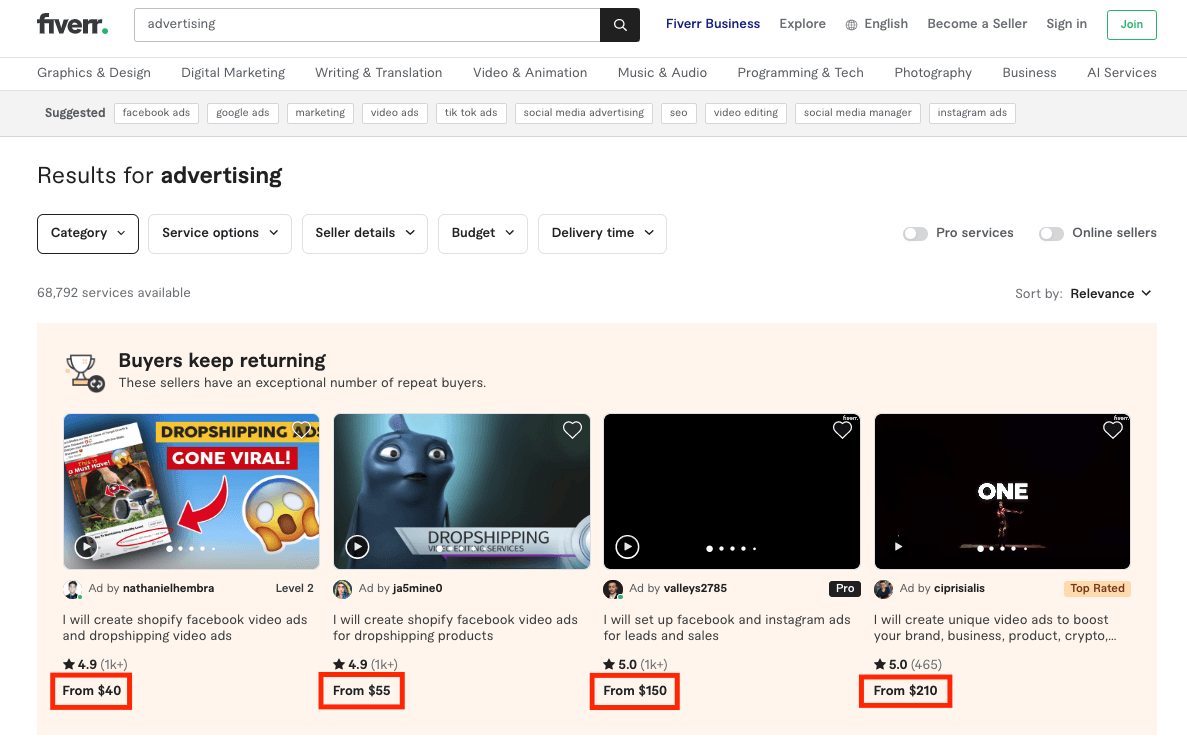Click the green Join button
The height and width of the screenshot is (749, 1187).
[x=1132, y=25]
